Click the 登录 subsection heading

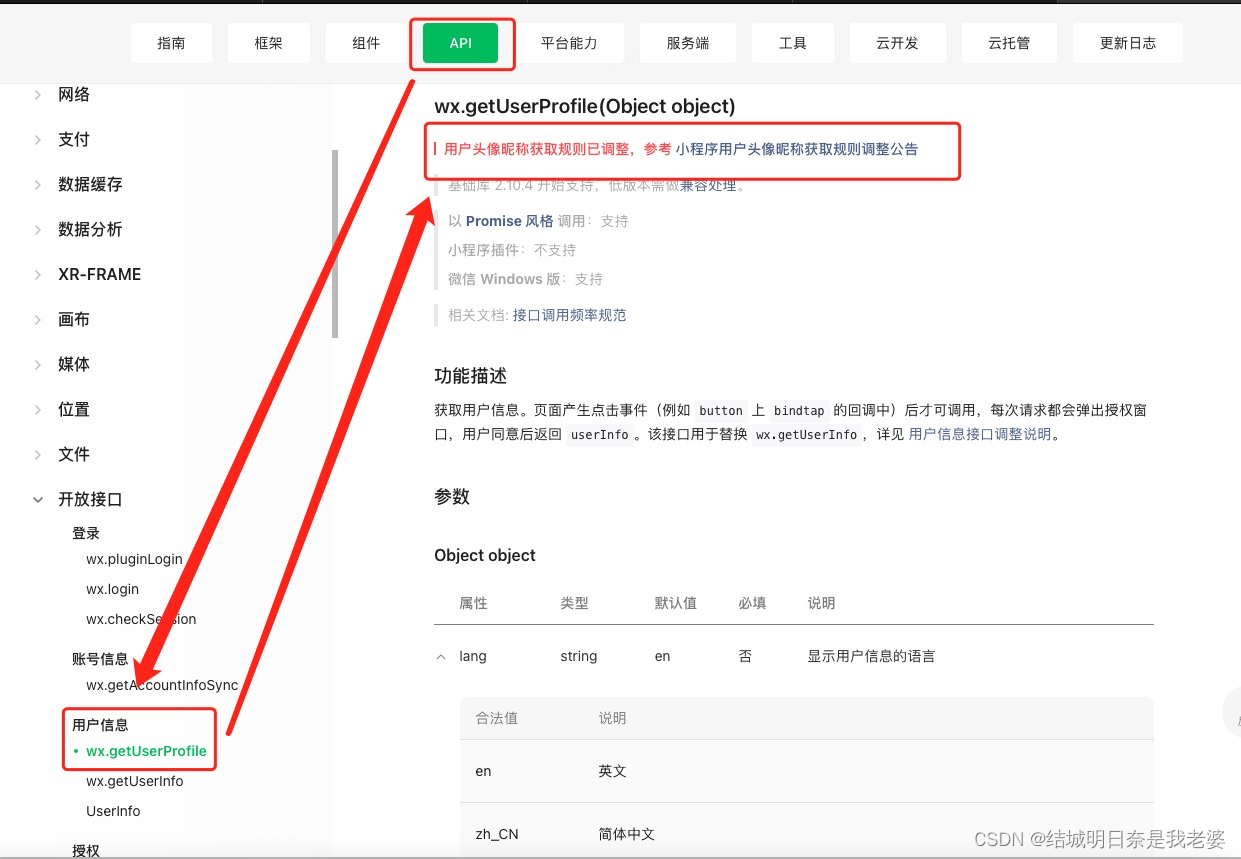coord(86,533)
